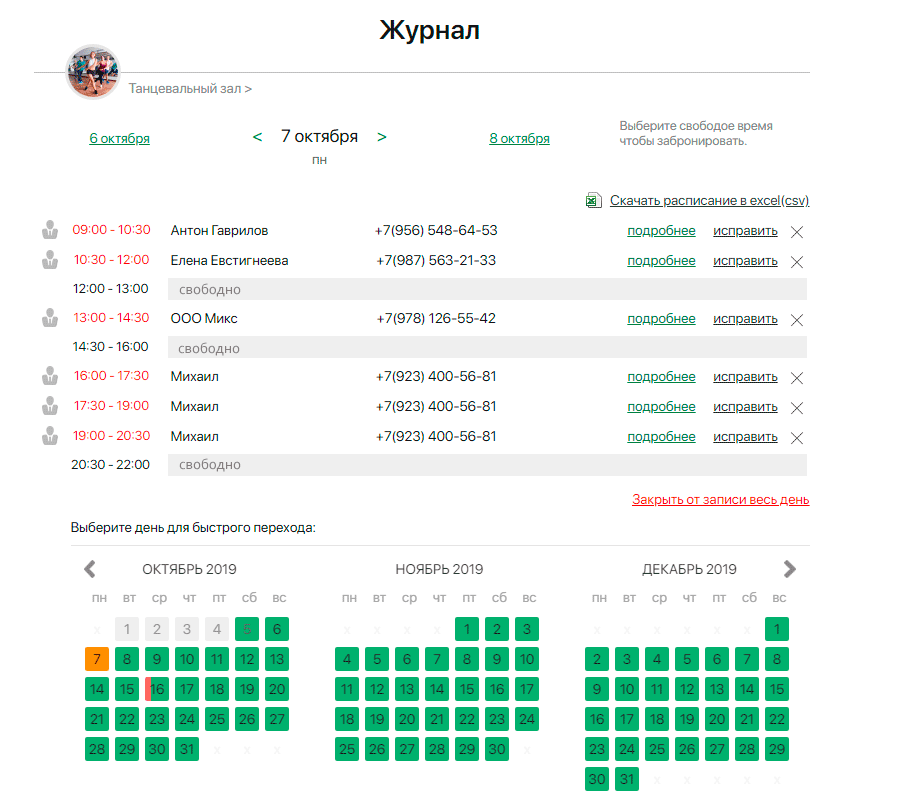The height and width of the screenshot is (806, 900).
Task: Show next months in calendar with right arrow
Action: [x=790, y=569]
